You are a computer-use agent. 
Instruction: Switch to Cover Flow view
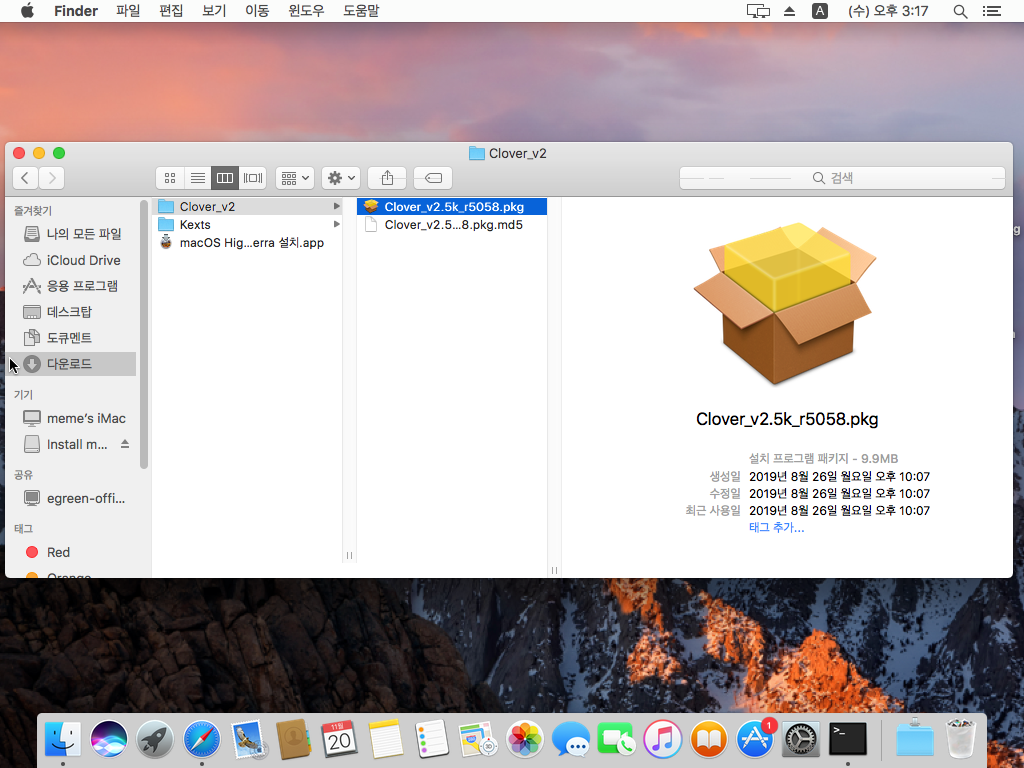click(253, 178)
